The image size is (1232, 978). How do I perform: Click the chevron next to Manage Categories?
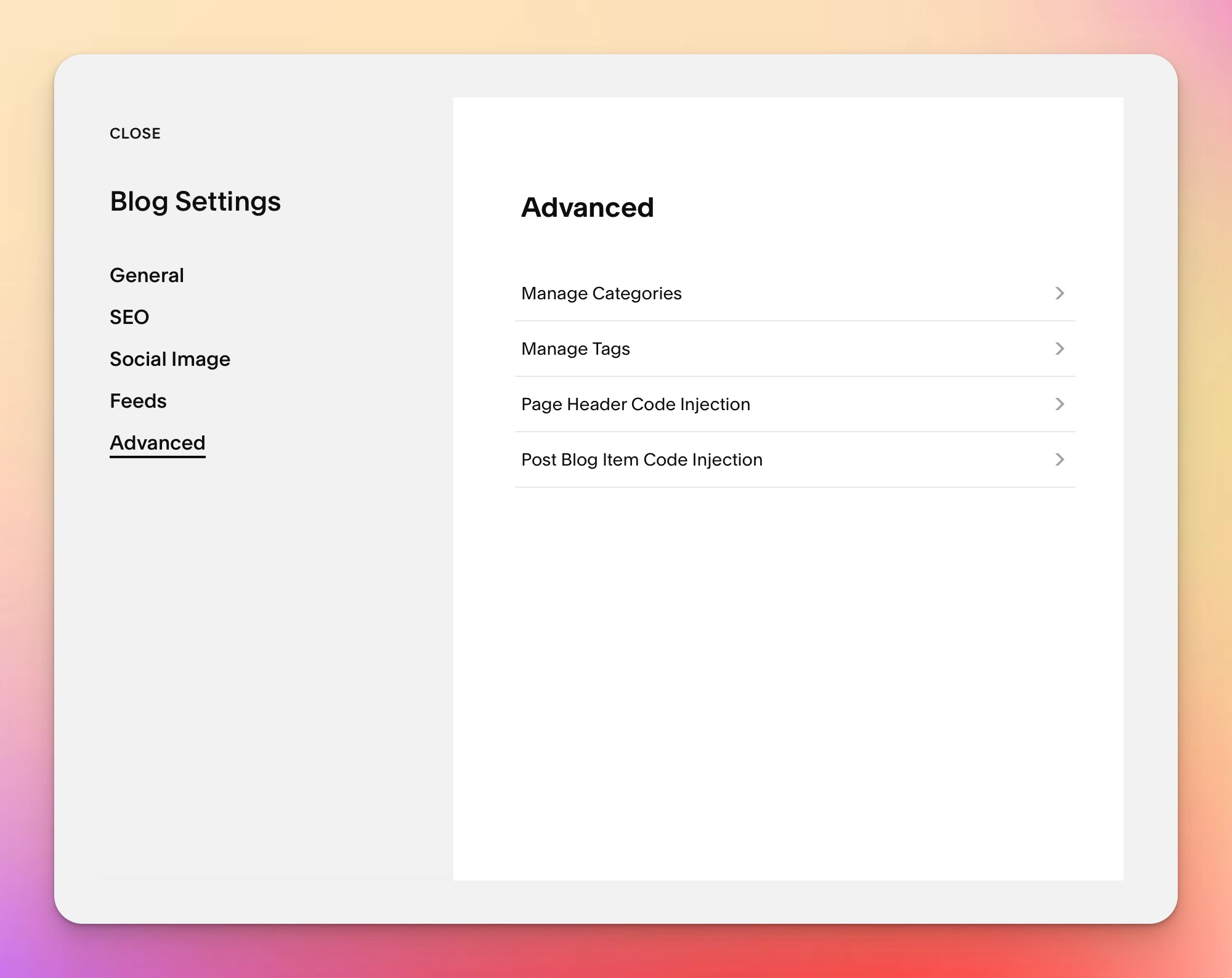1060,293
